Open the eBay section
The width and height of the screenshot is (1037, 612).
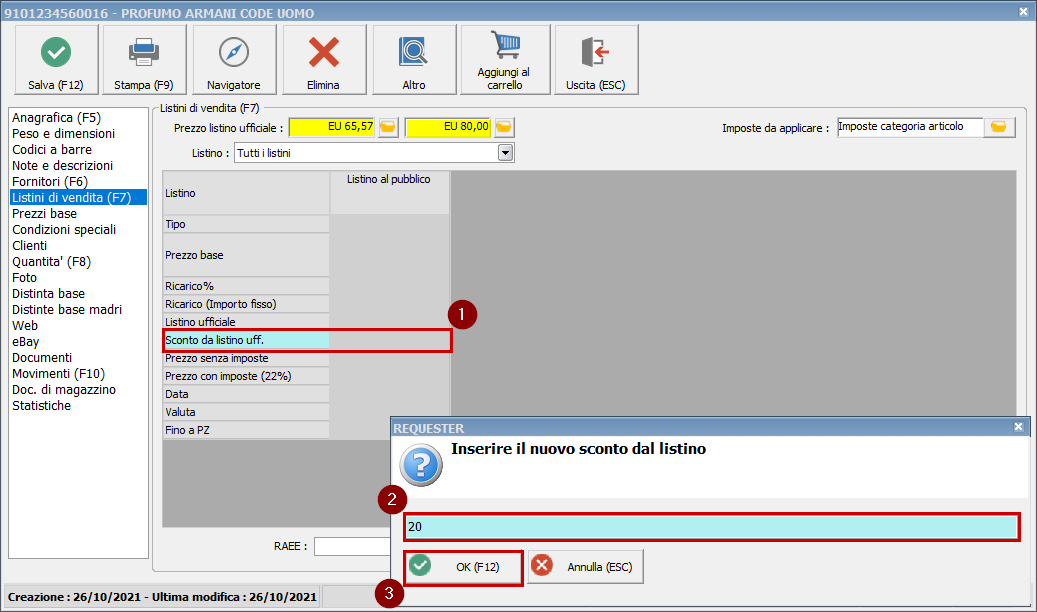click(25, 341)
